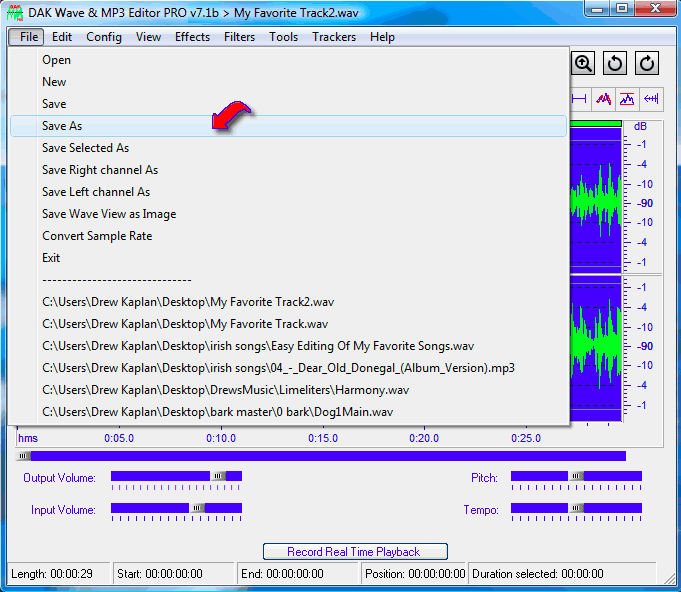Open the Tools menu
This screenshot has height=592, width=681.
pyautogui.click(x=283, y=37)
